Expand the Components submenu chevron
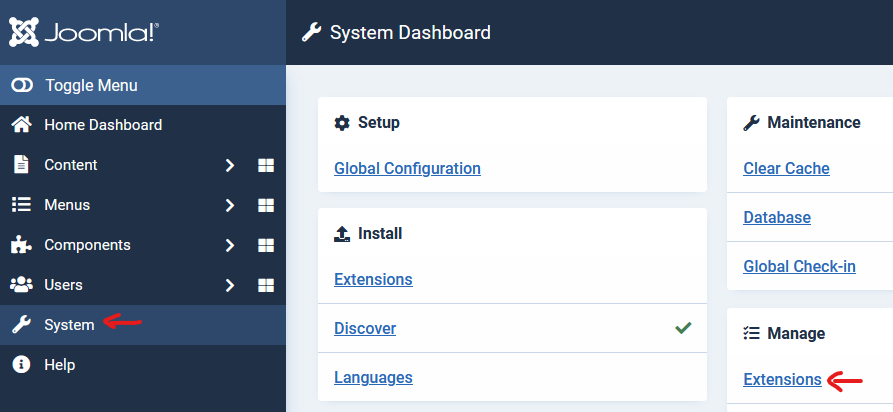This screenshot has width=893, height=412. coord(230,245)
